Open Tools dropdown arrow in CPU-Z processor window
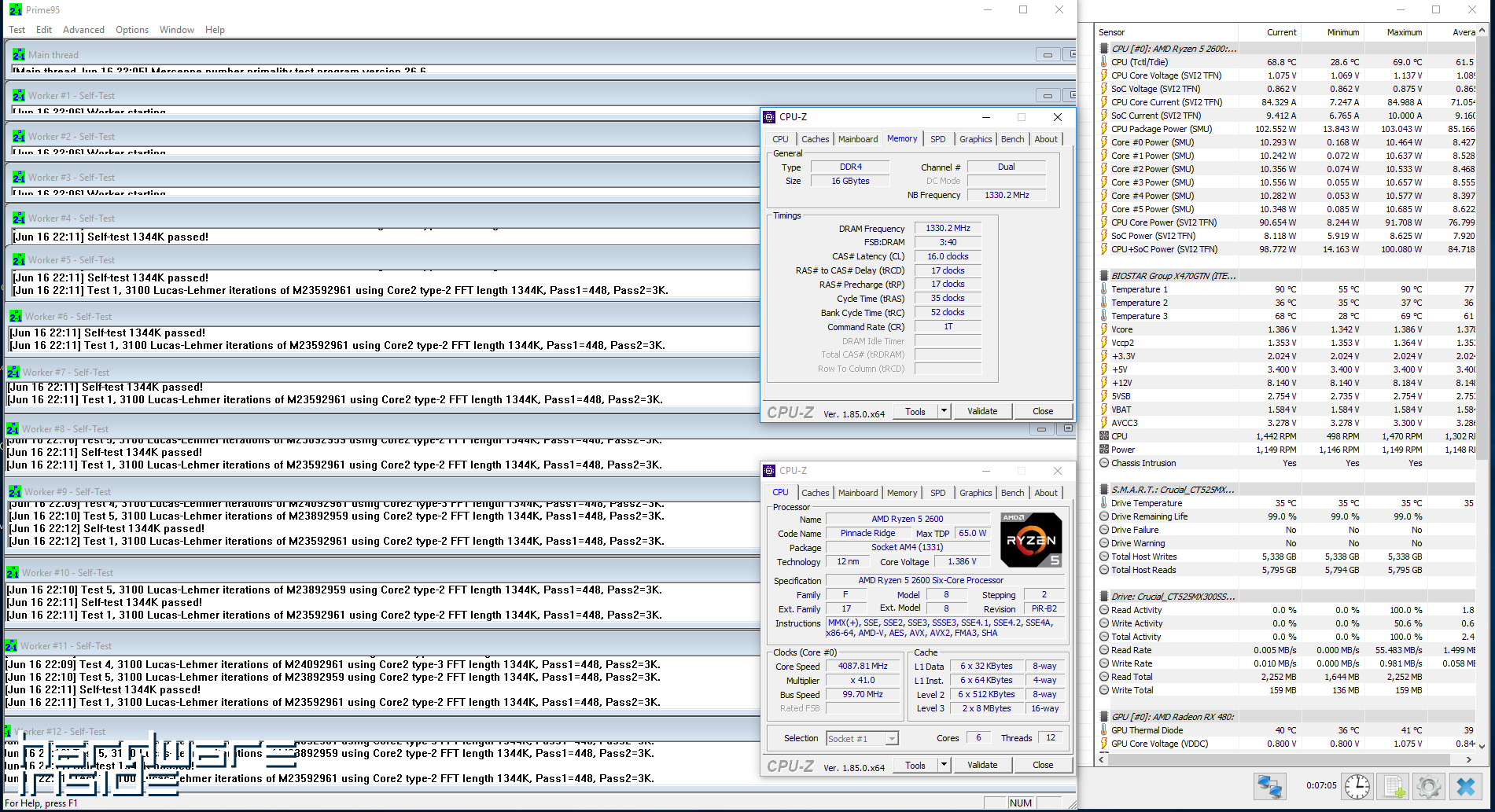The width and height of the screenshot is (1495, 812). [x=945, y=765]
